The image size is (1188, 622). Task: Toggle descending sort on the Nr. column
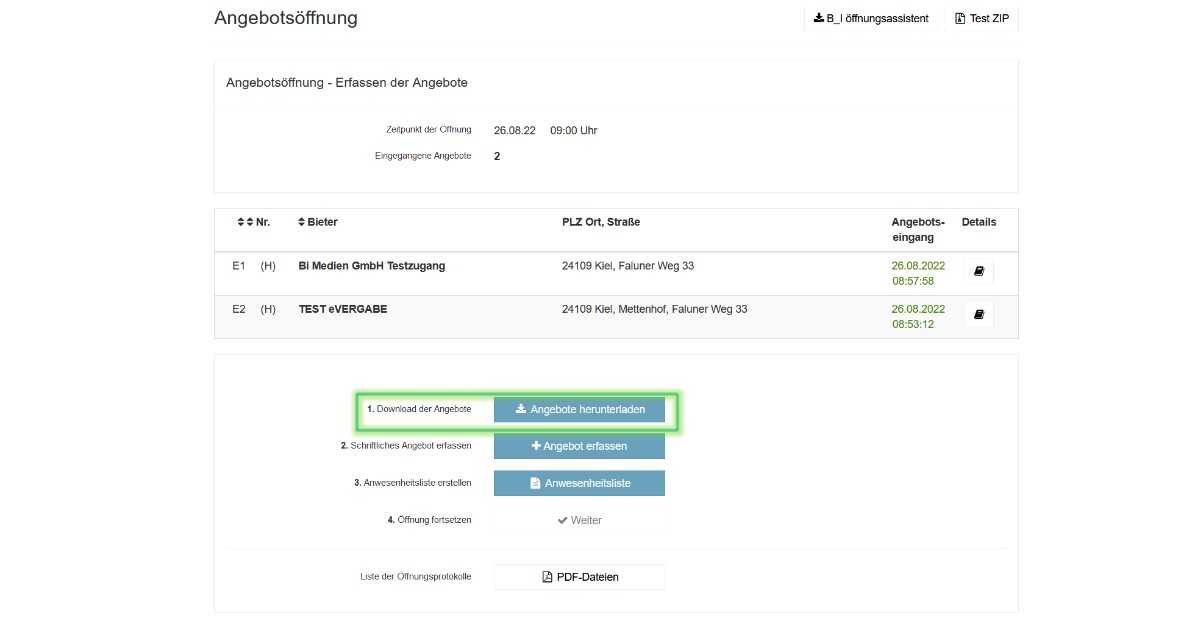point(250,222)
